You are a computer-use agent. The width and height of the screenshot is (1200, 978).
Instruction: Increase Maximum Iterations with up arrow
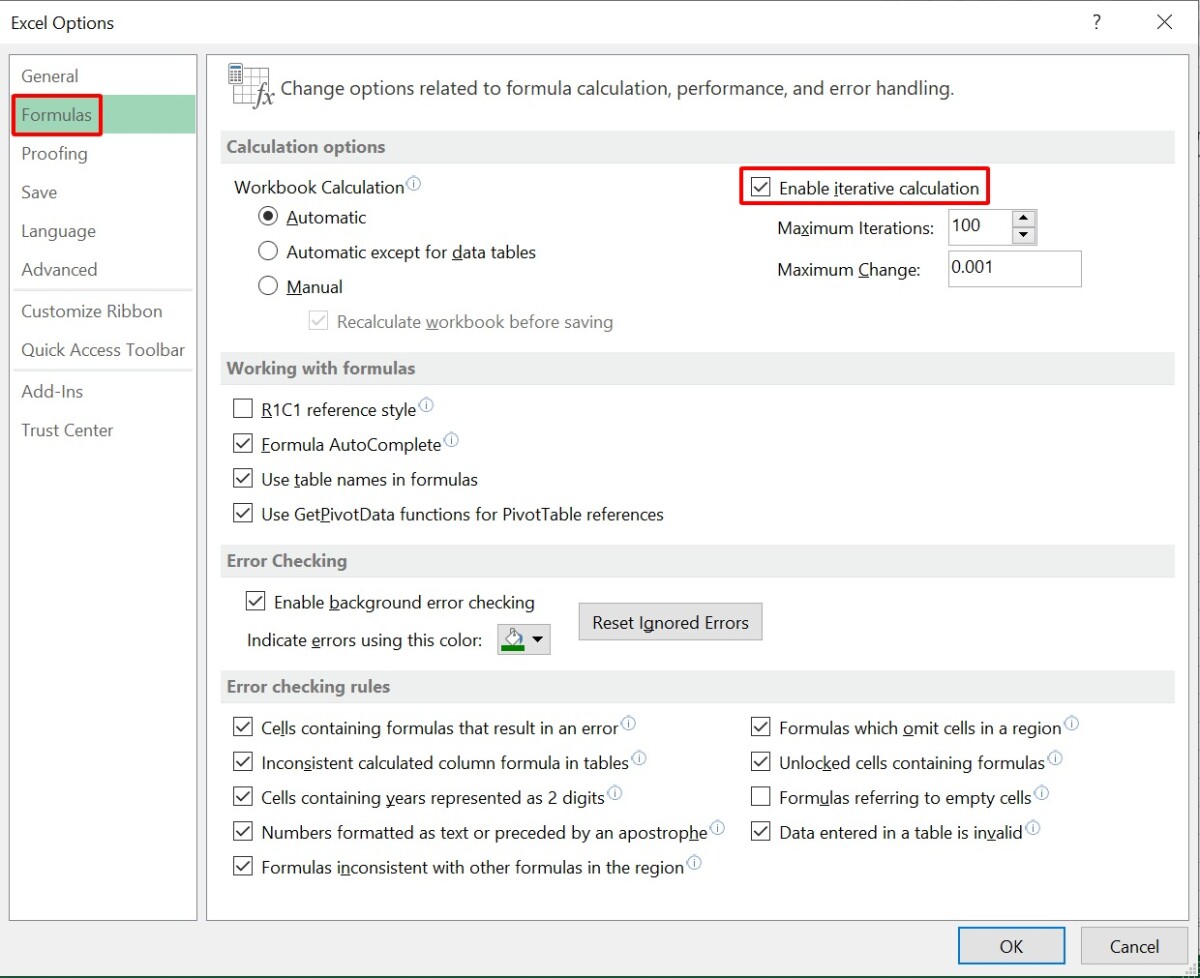[1023, 218]
